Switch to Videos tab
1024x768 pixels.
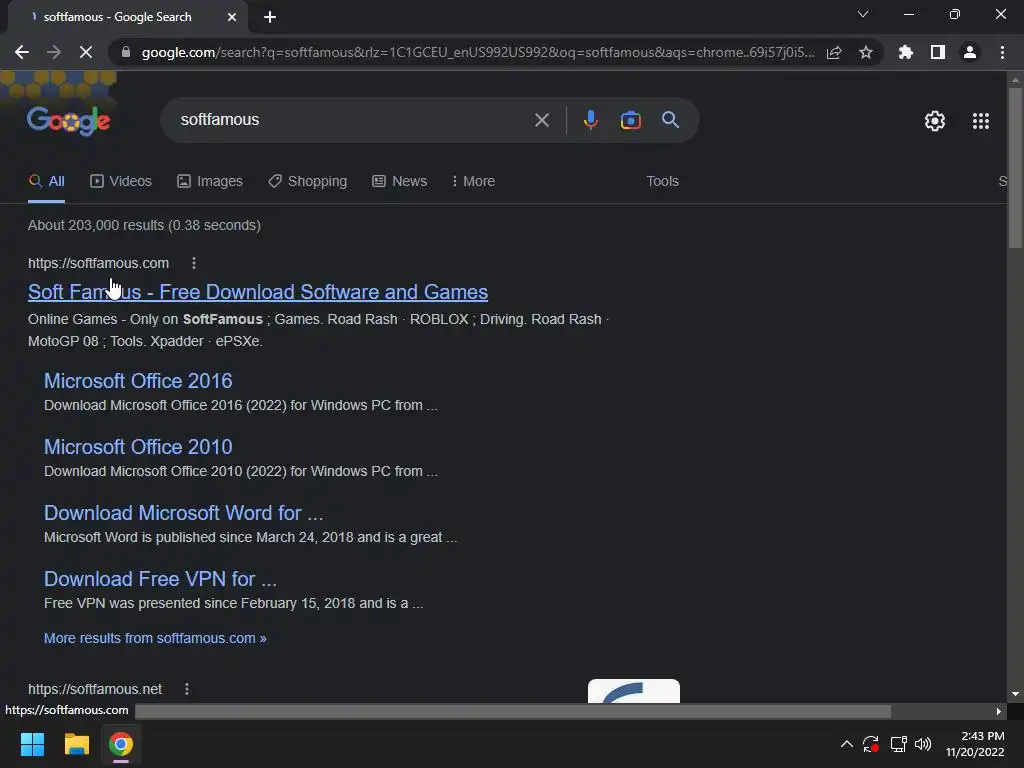(x=121, y=182)
